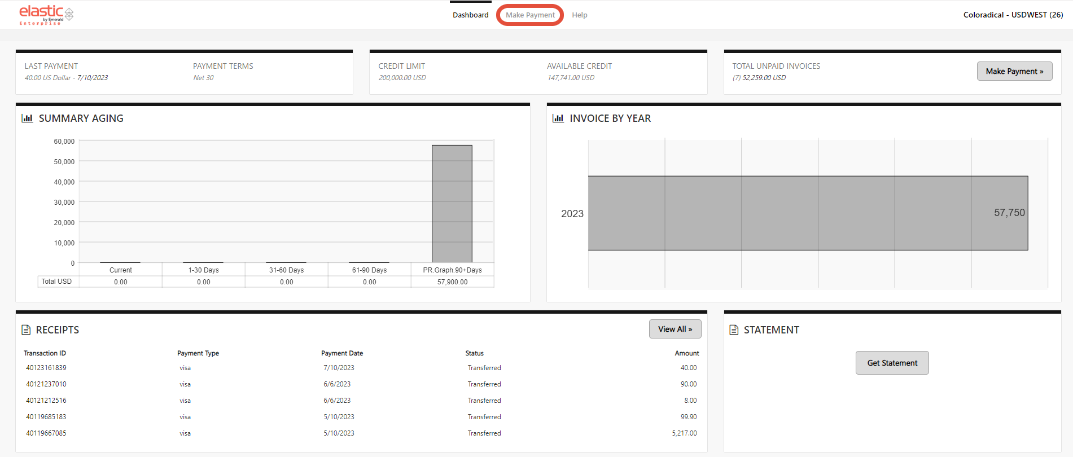Switch to the Make Payment tab
This screenshot has width=1073, height=457.
point(530,15)
